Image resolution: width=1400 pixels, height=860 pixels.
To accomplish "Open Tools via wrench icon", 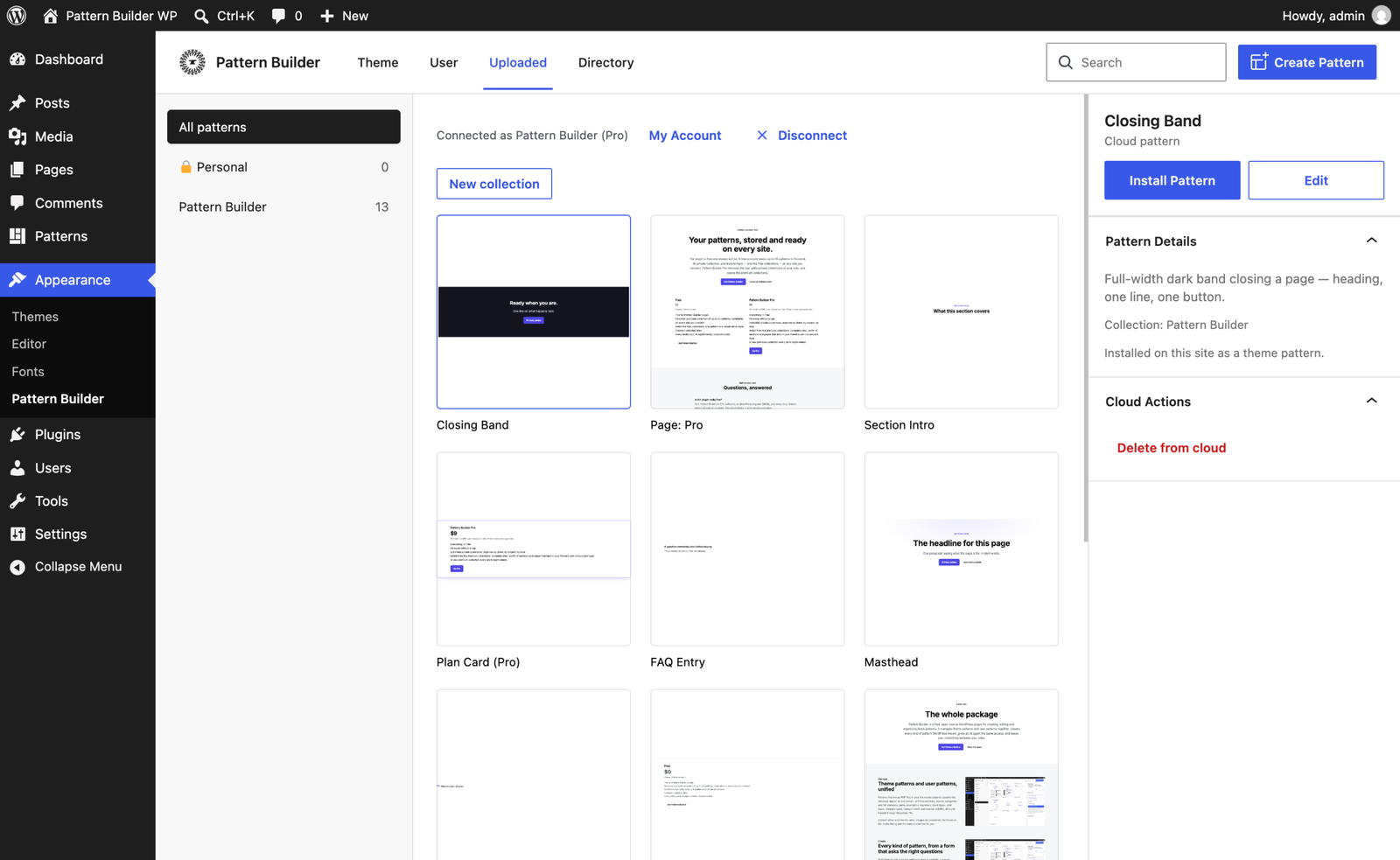I will (17, 501).
